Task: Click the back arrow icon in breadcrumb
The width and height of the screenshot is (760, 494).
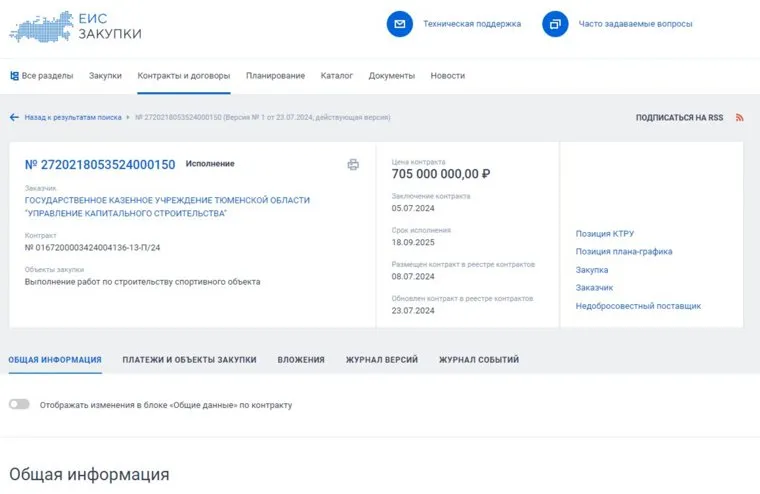Action: (14, 117)
